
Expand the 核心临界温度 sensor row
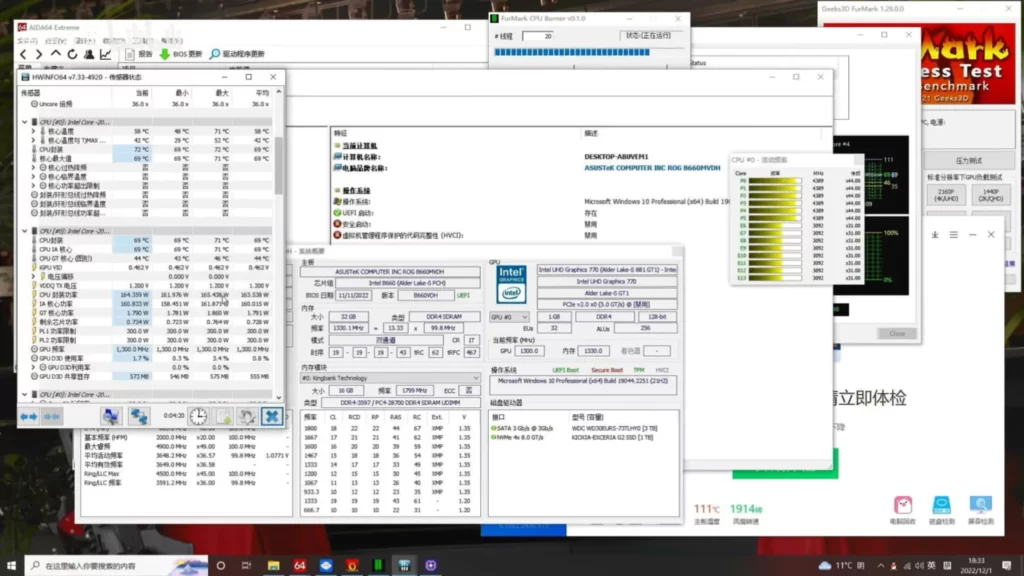pos(33,177)
